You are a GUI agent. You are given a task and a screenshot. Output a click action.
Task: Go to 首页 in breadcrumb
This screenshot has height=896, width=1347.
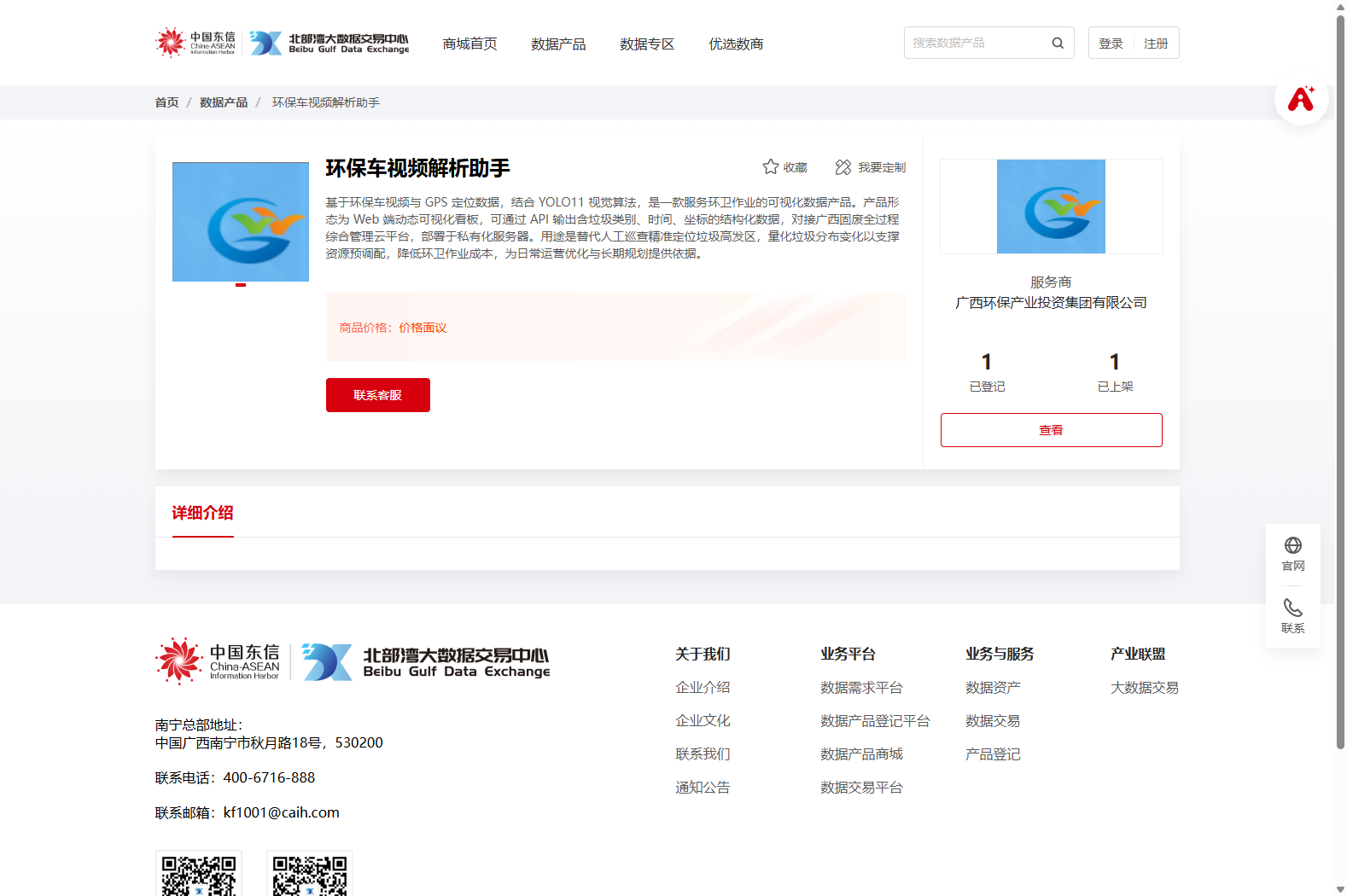point(167,102)
